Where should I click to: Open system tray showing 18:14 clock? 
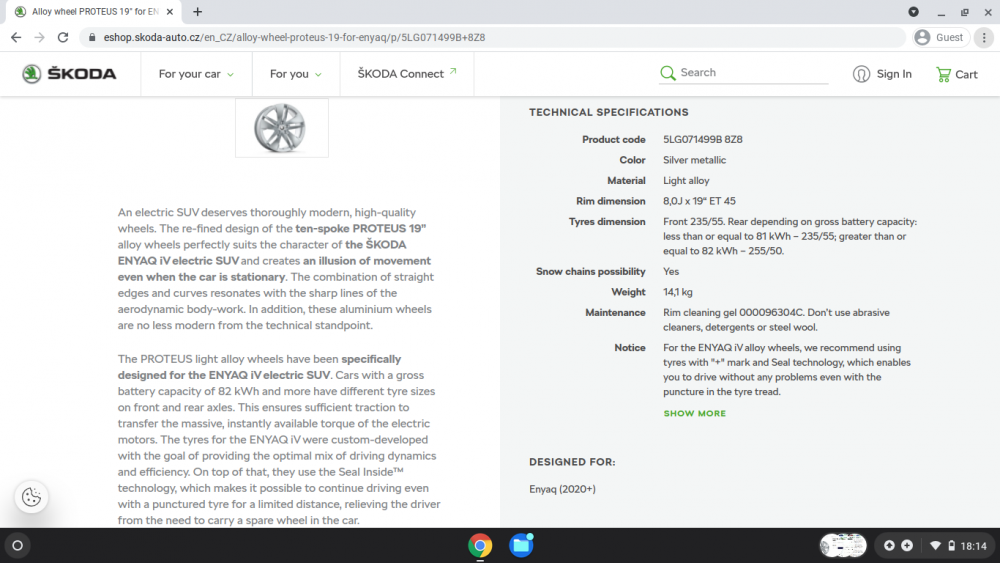(934, 546)
